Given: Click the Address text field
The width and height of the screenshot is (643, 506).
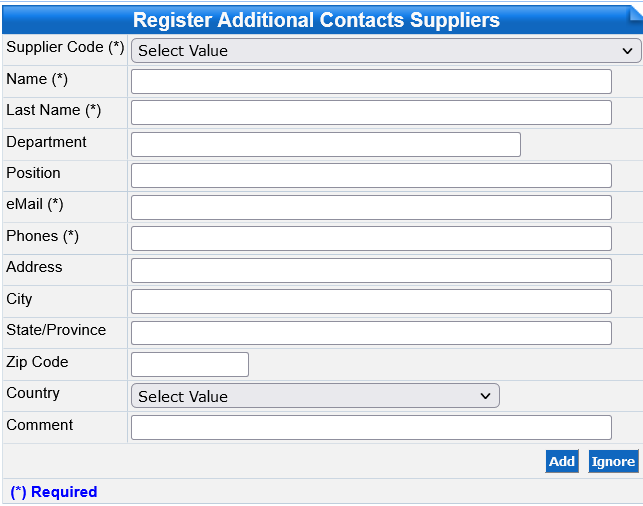Looking at the screenshot, I should pos(371,271).
